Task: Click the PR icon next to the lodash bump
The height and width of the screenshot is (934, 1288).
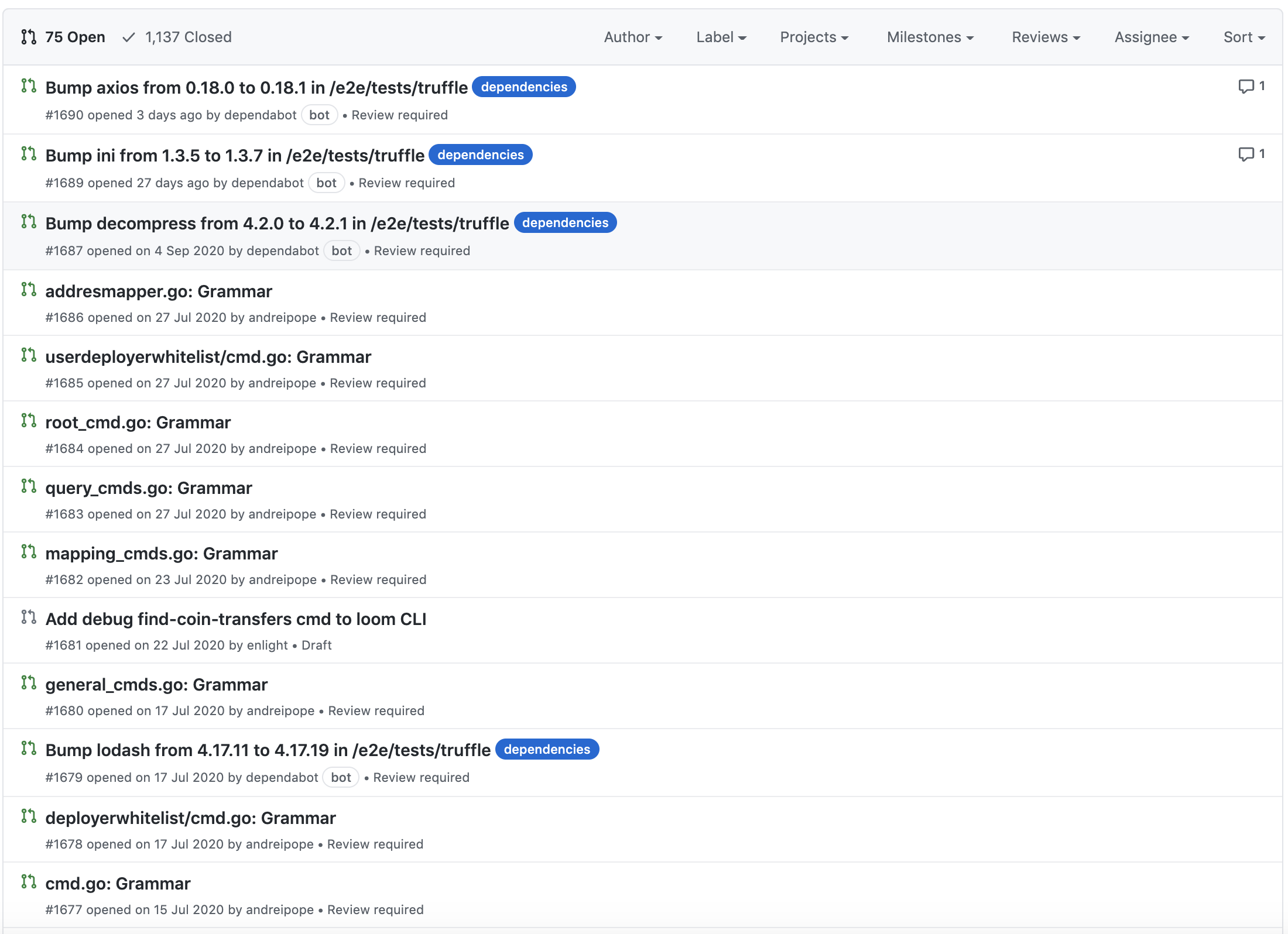Action: (29, 748)
